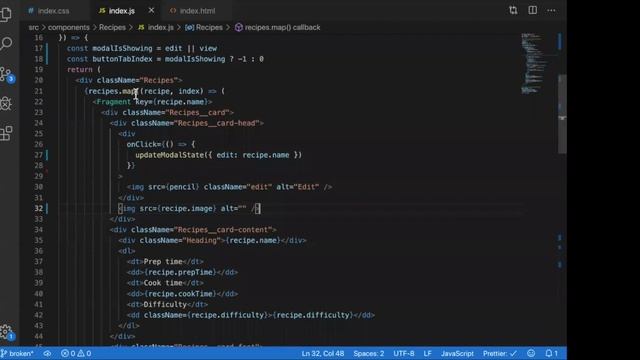Open the Extensions view

point(6,133)
